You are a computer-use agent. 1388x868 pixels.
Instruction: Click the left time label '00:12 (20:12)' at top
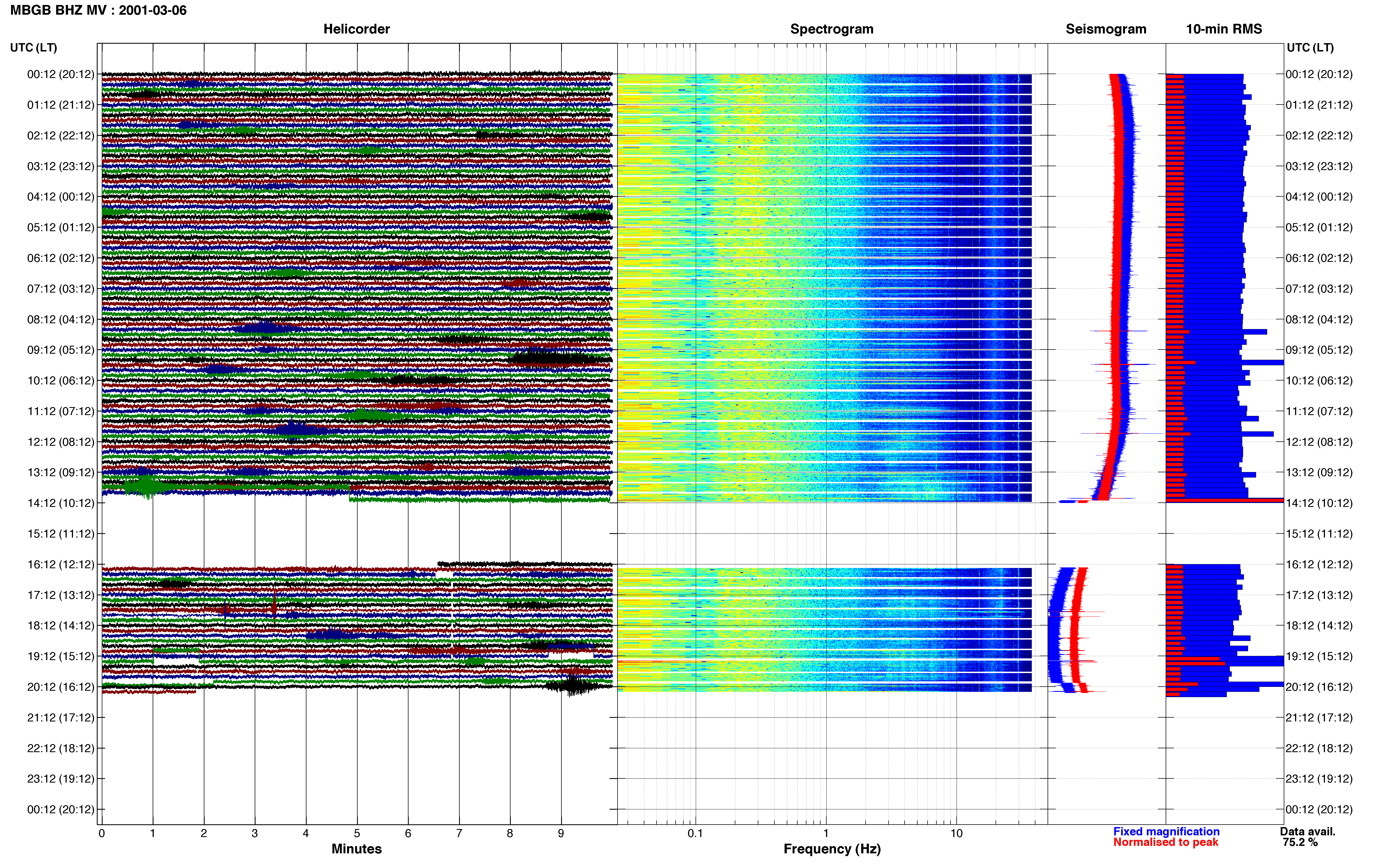[61, 74]
